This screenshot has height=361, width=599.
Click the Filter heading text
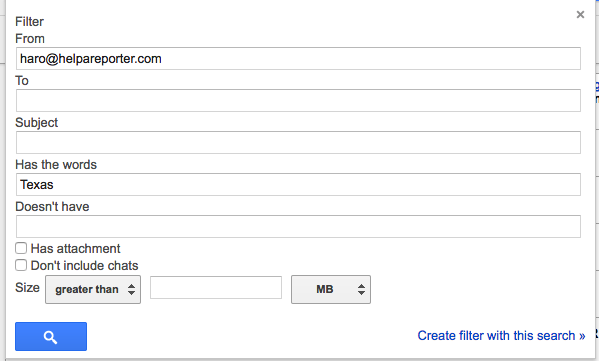tap(29, 22)
